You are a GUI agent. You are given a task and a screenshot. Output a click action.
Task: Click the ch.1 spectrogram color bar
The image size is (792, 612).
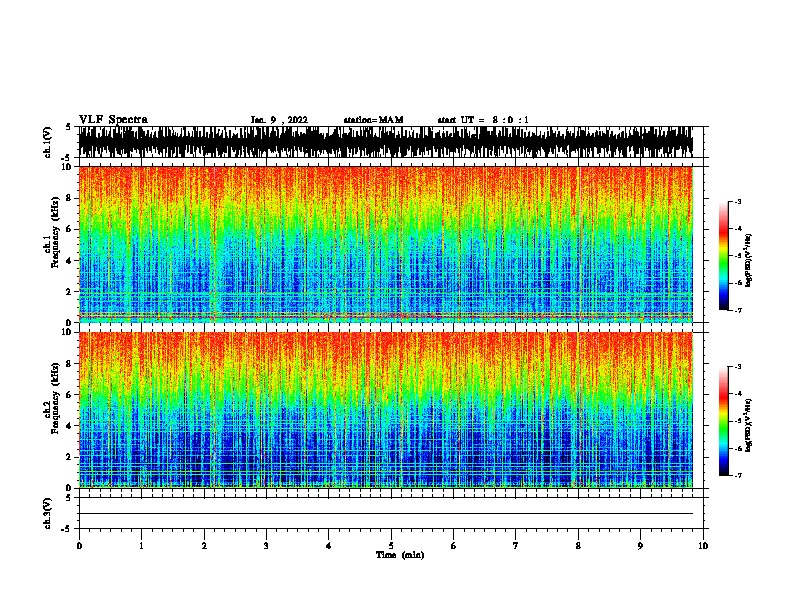point(723,255)
